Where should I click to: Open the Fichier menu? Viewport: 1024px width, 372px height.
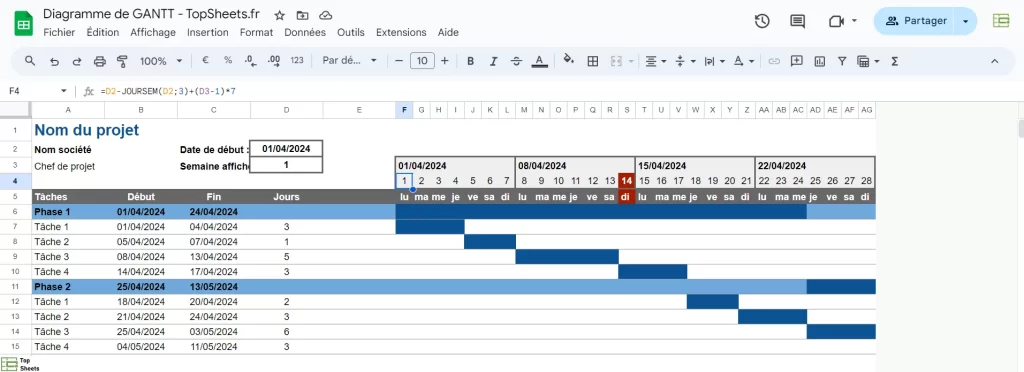(59, 32)
